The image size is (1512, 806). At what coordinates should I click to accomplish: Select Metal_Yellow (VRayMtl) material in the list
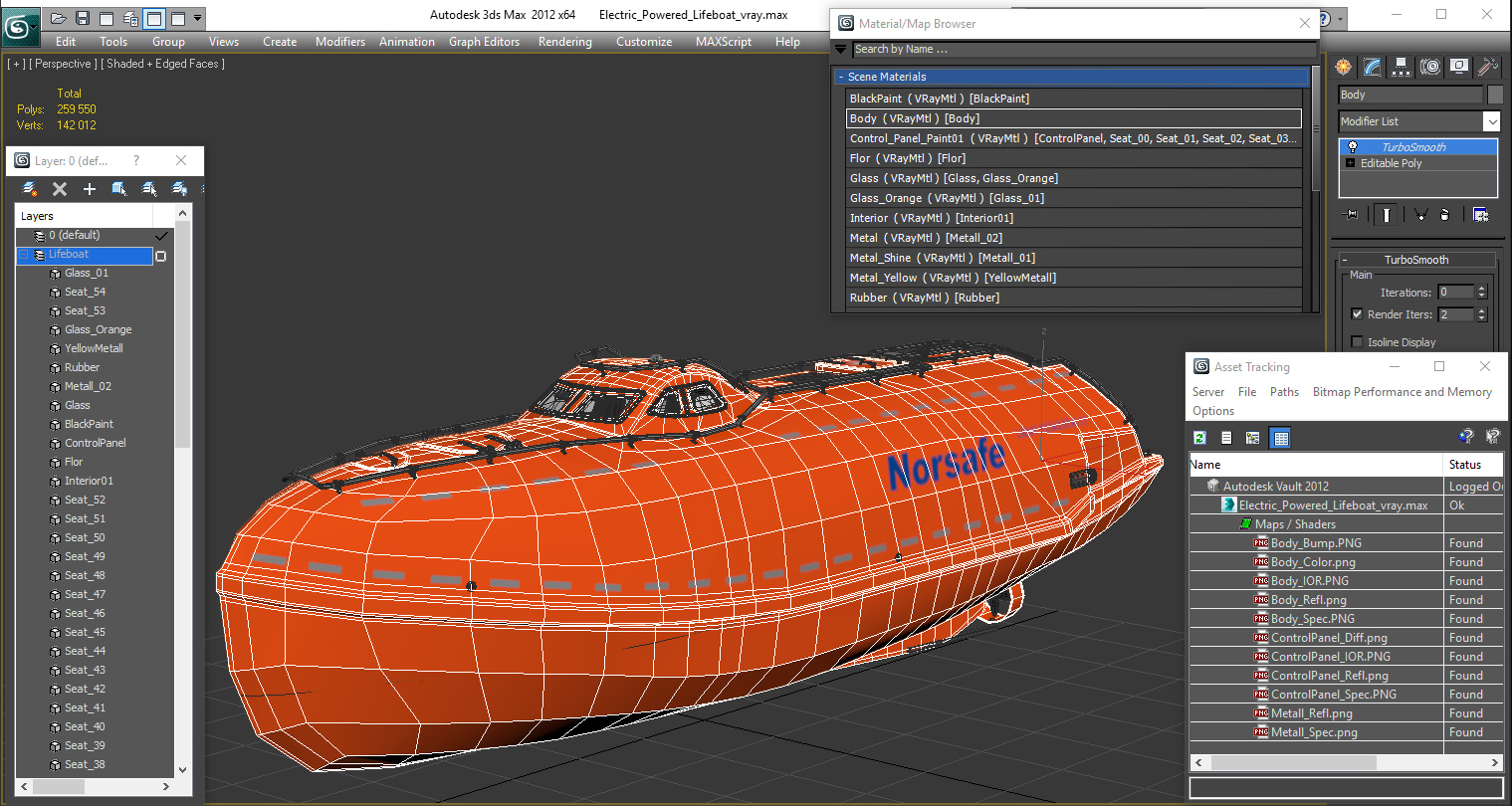tap(1073, 278)
